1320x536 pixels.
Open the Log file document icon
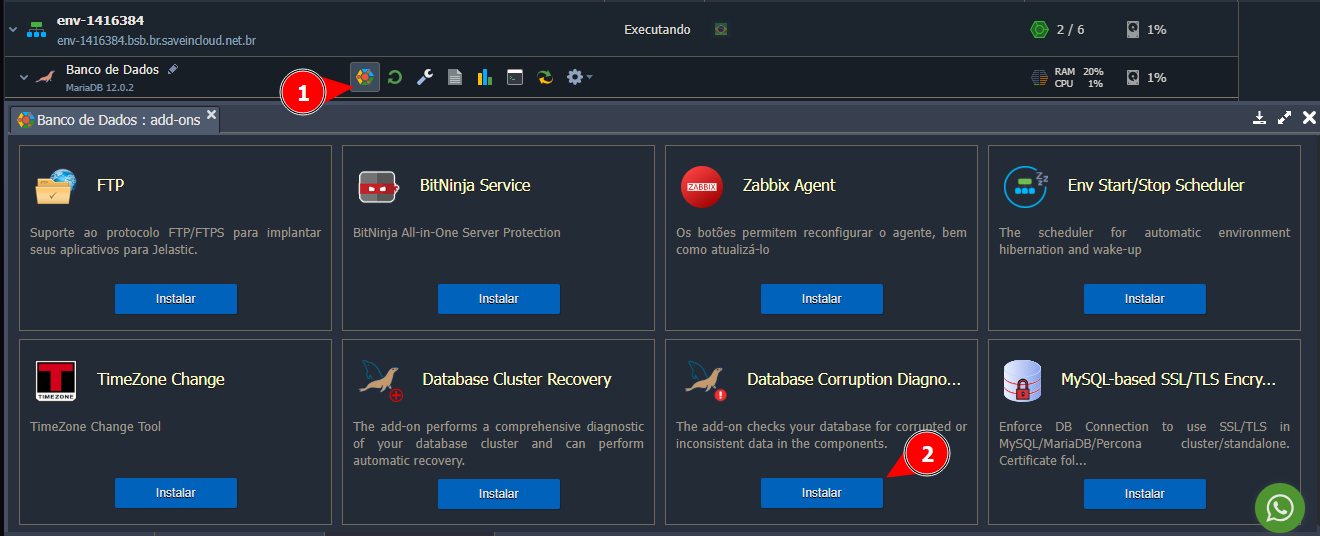click(x=455, y=77)
